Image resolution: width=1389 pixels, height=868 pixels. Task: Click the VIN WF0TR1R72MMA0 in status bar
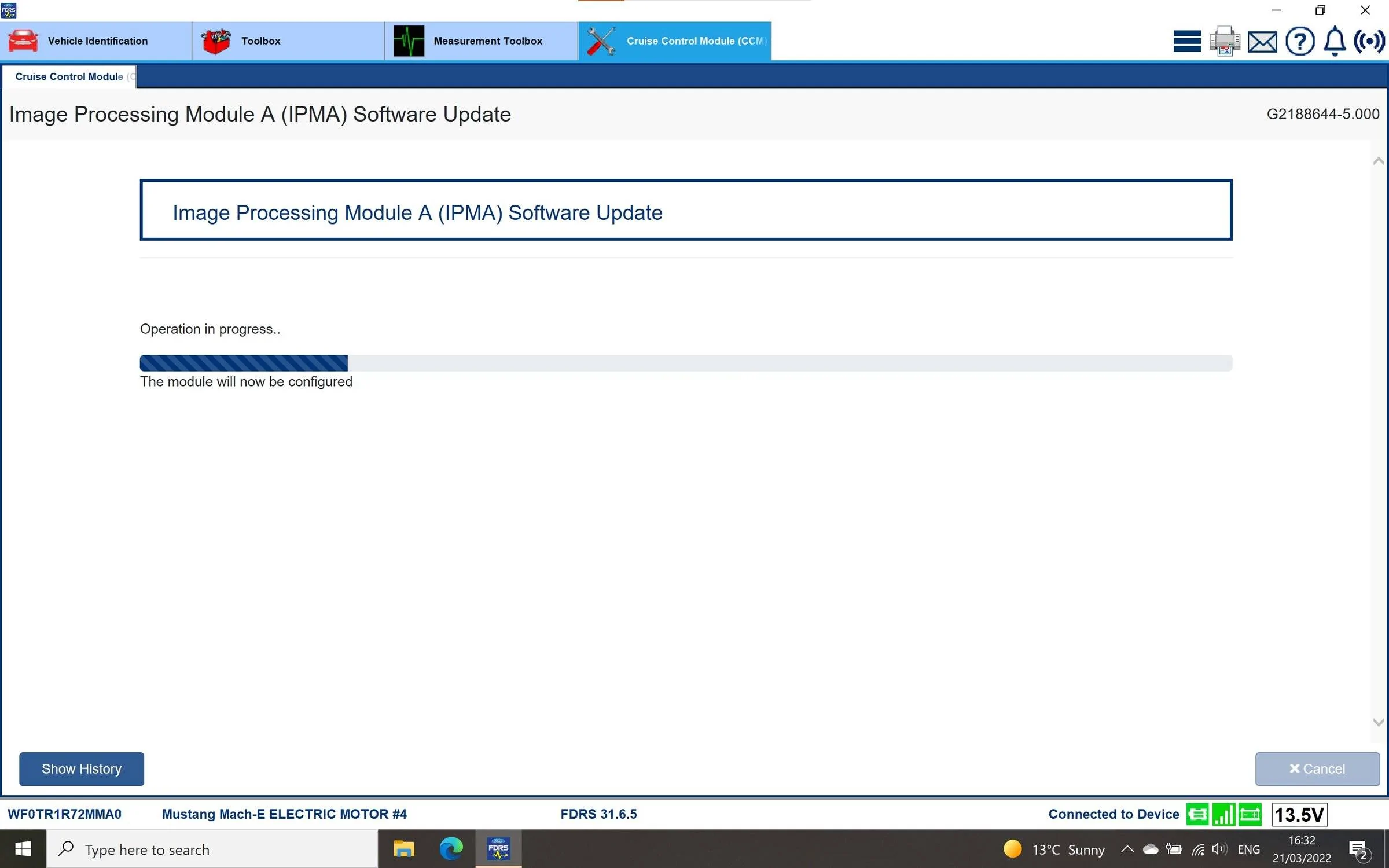[65, 814]
